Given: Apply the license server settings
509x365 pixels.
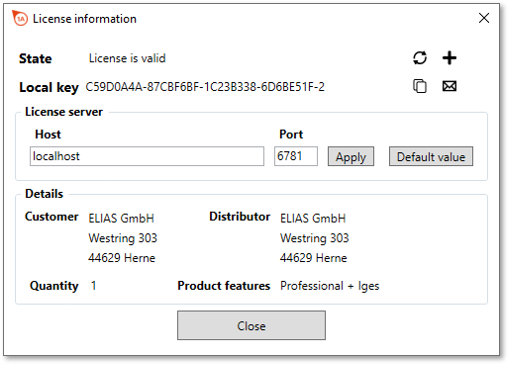Looking at the screenshot, I should (351, 156).
